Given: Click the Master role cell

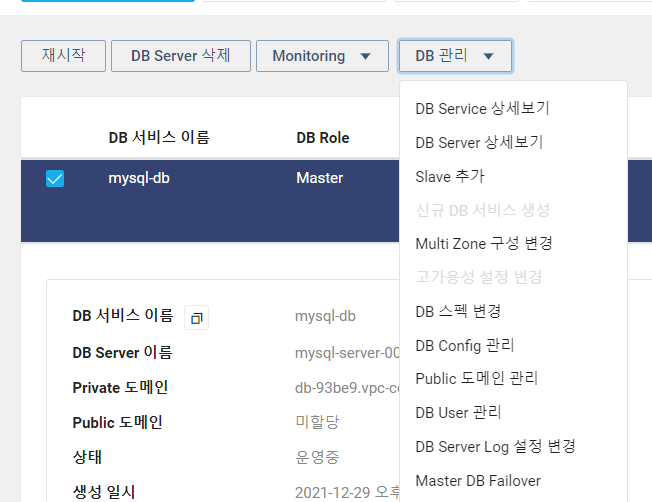Looking at the screenshot, I should click(319, 178).
